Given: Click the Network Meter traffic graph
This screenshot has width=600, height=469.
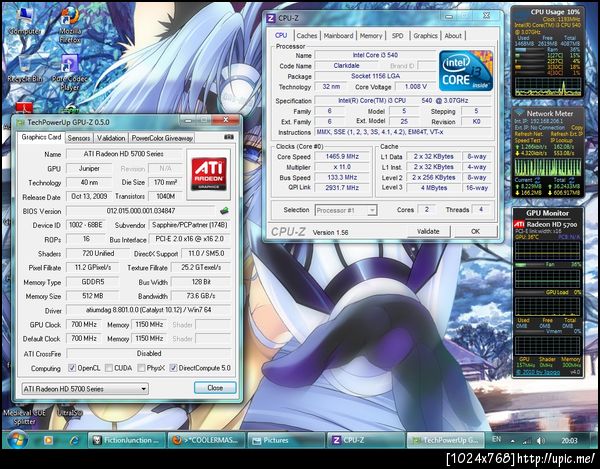Looking at the screenshot, I should (548, 167).
